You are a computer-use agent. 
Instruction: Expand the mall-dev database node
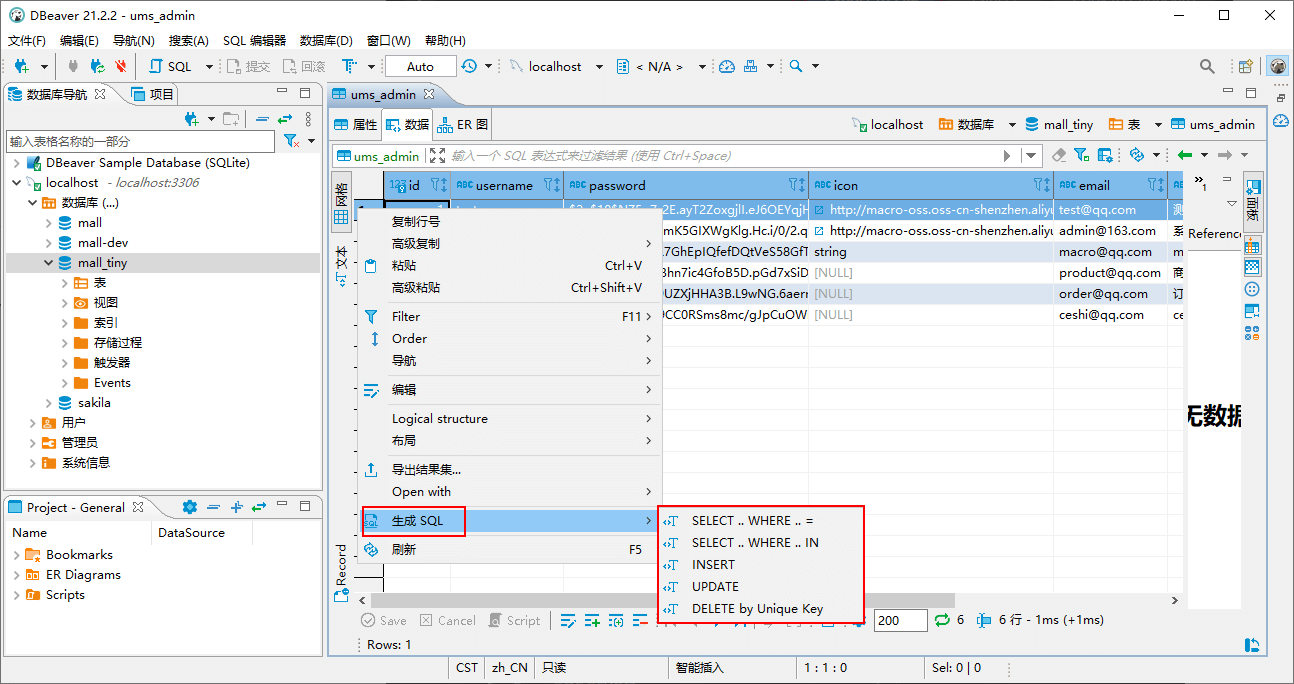[49, 243]
